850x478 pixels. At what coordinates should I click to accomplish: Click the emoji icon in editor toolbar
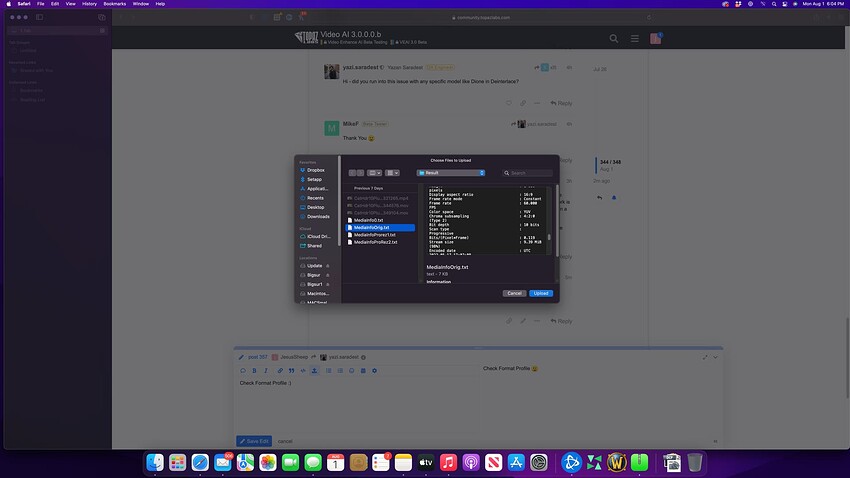[x=351, y=371]
